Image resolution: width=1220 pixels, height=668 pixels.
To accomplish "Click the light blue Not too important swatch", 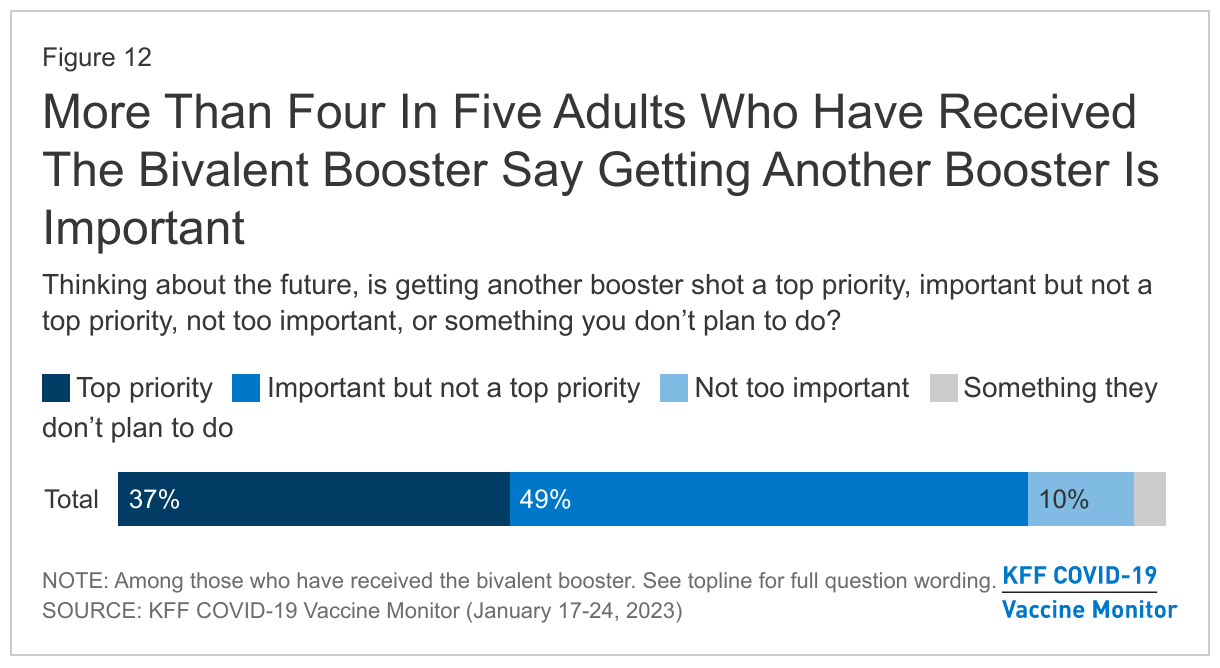I will coord(673,388).
